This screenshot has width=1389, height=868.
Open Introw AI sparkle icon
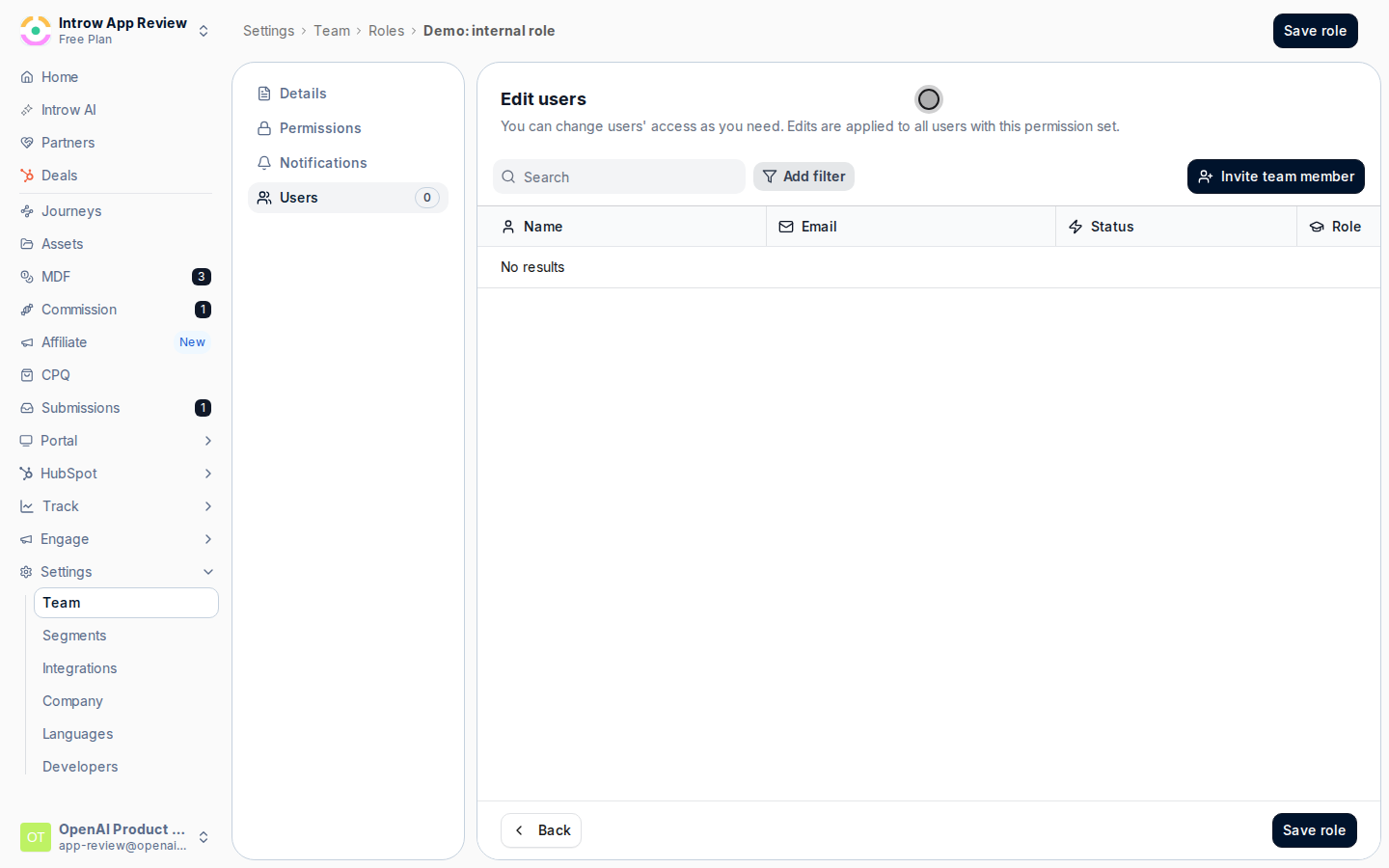pyautogui.click(x=27, y=110)
